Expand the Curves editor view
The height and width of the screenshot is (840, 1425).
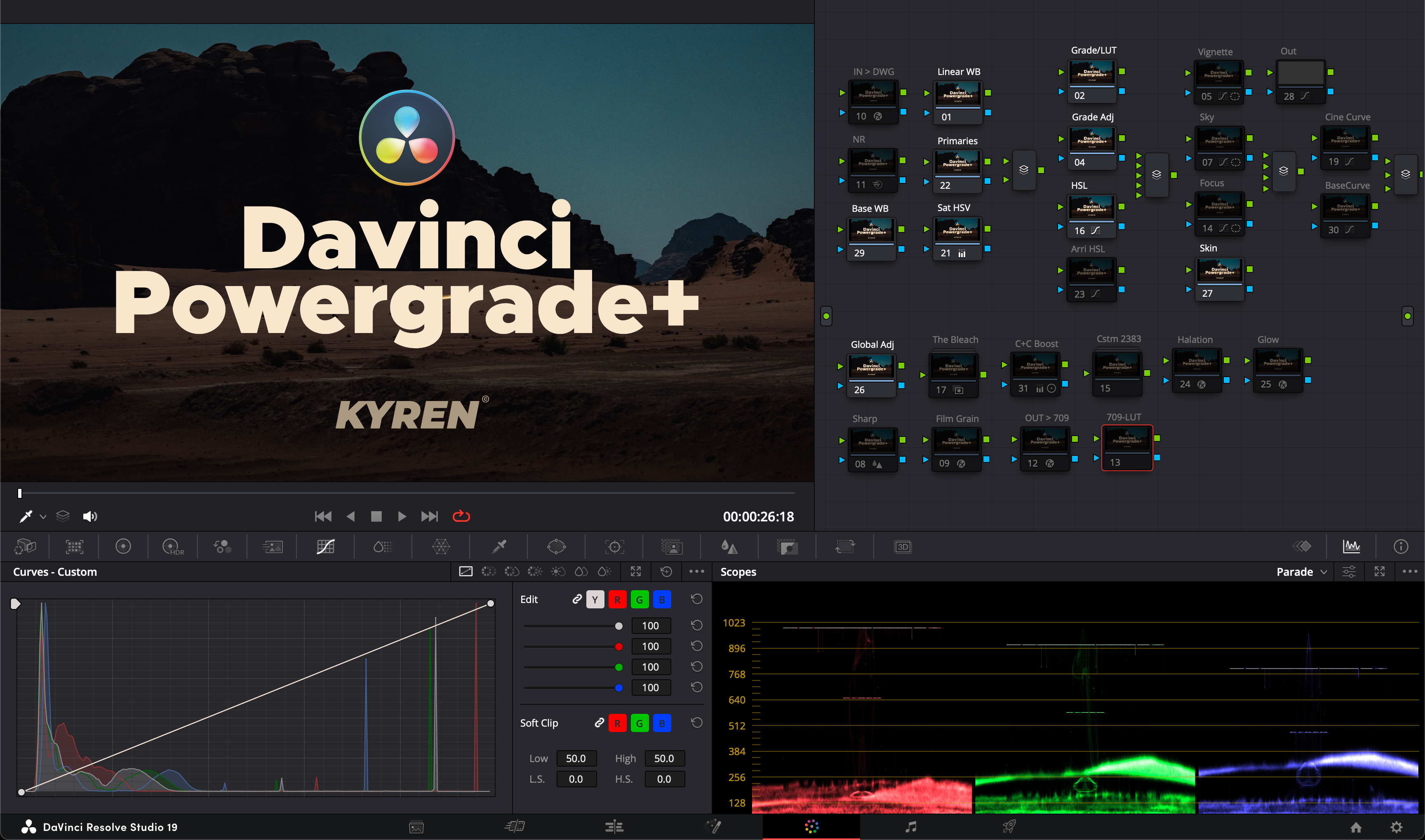pyautogui.click(x=636, y=572)
